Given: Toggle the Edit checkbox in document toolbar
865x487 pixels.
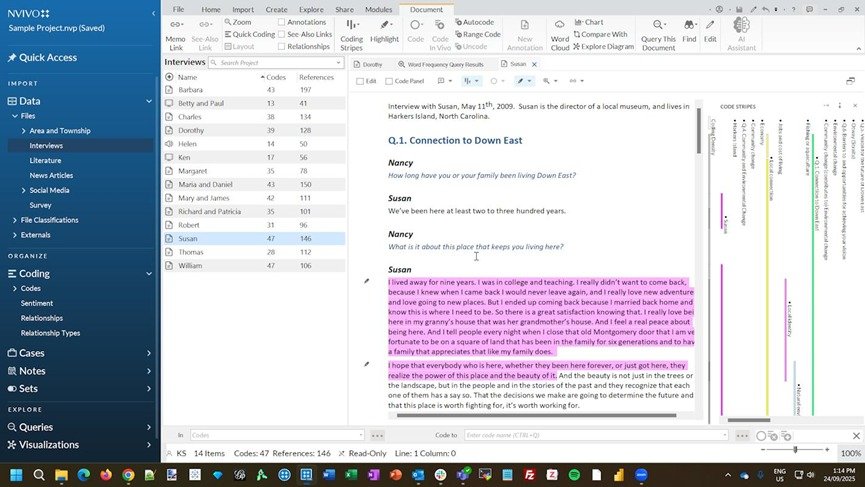Looking at the screenshot, I should pyautogui.click(x=360, y=81).
